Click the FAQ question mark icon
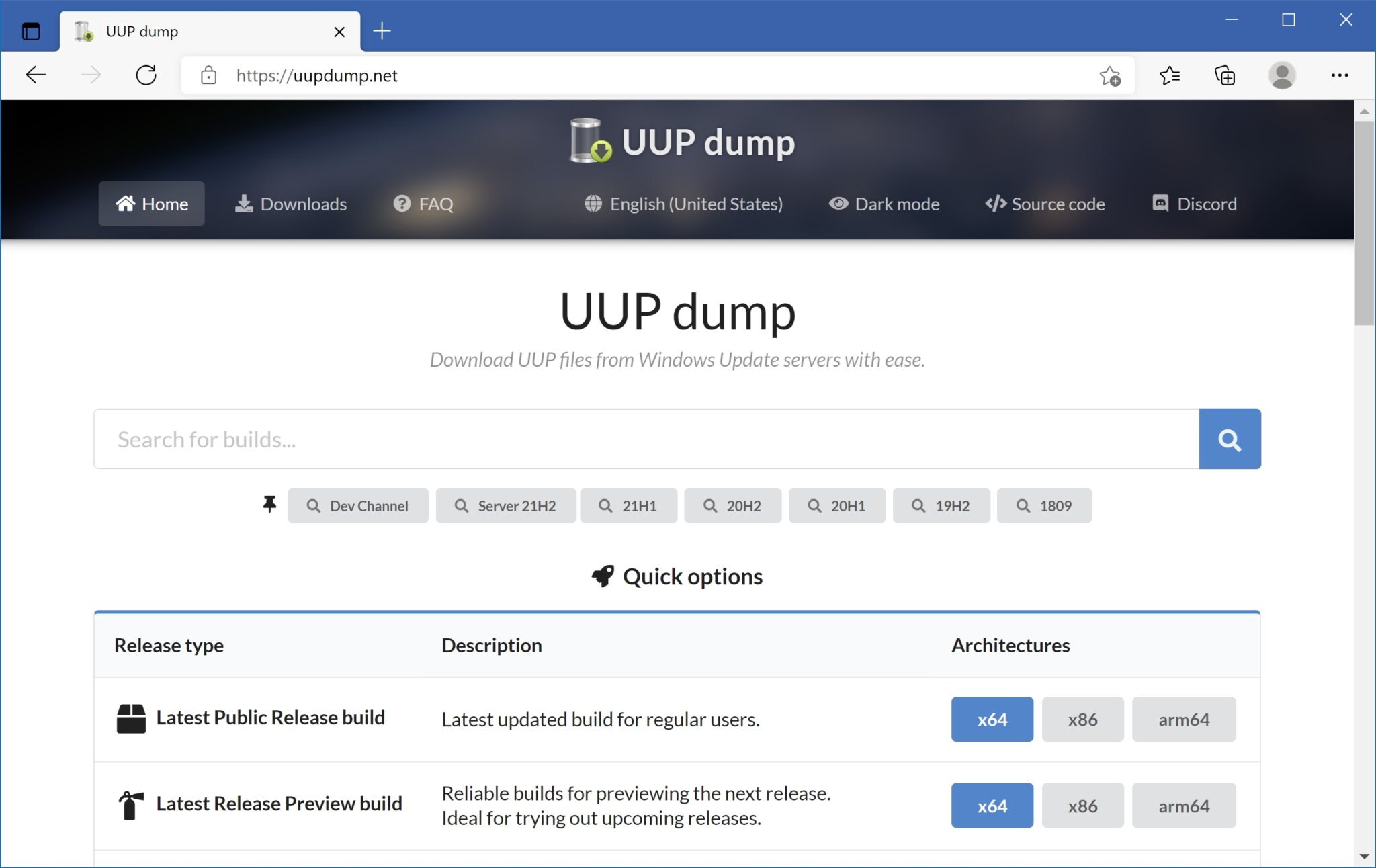Screen dimensions: 1376x868 pos(401,204)
